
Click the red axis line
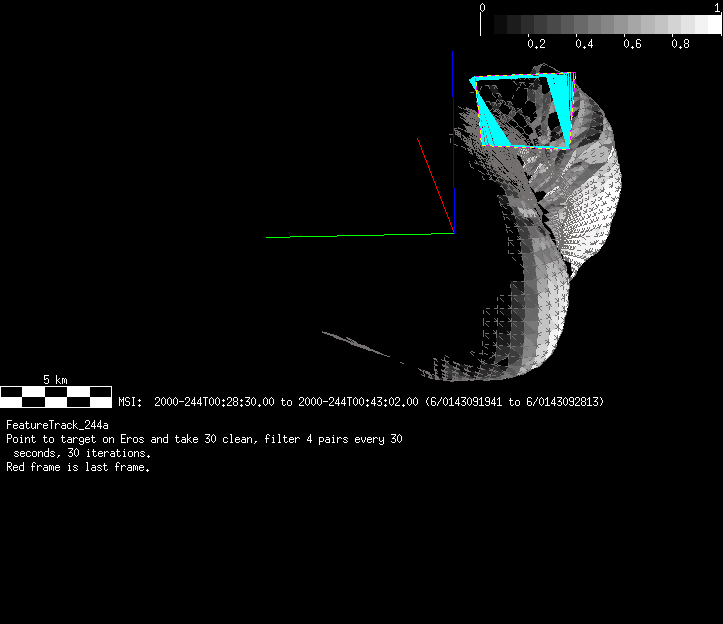tap(436, 185)
